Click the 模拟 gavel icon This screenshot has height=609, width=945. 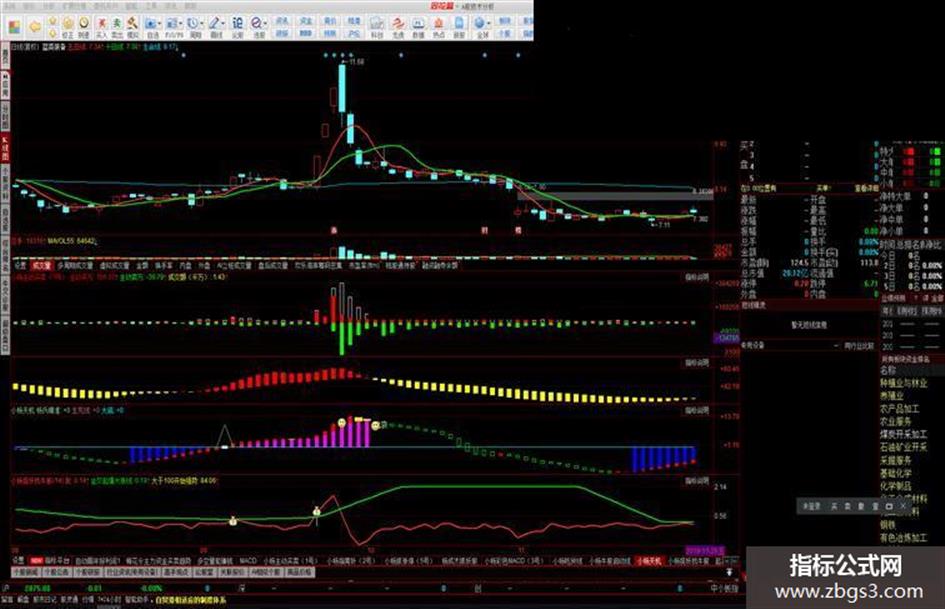(x=132, y=25)
